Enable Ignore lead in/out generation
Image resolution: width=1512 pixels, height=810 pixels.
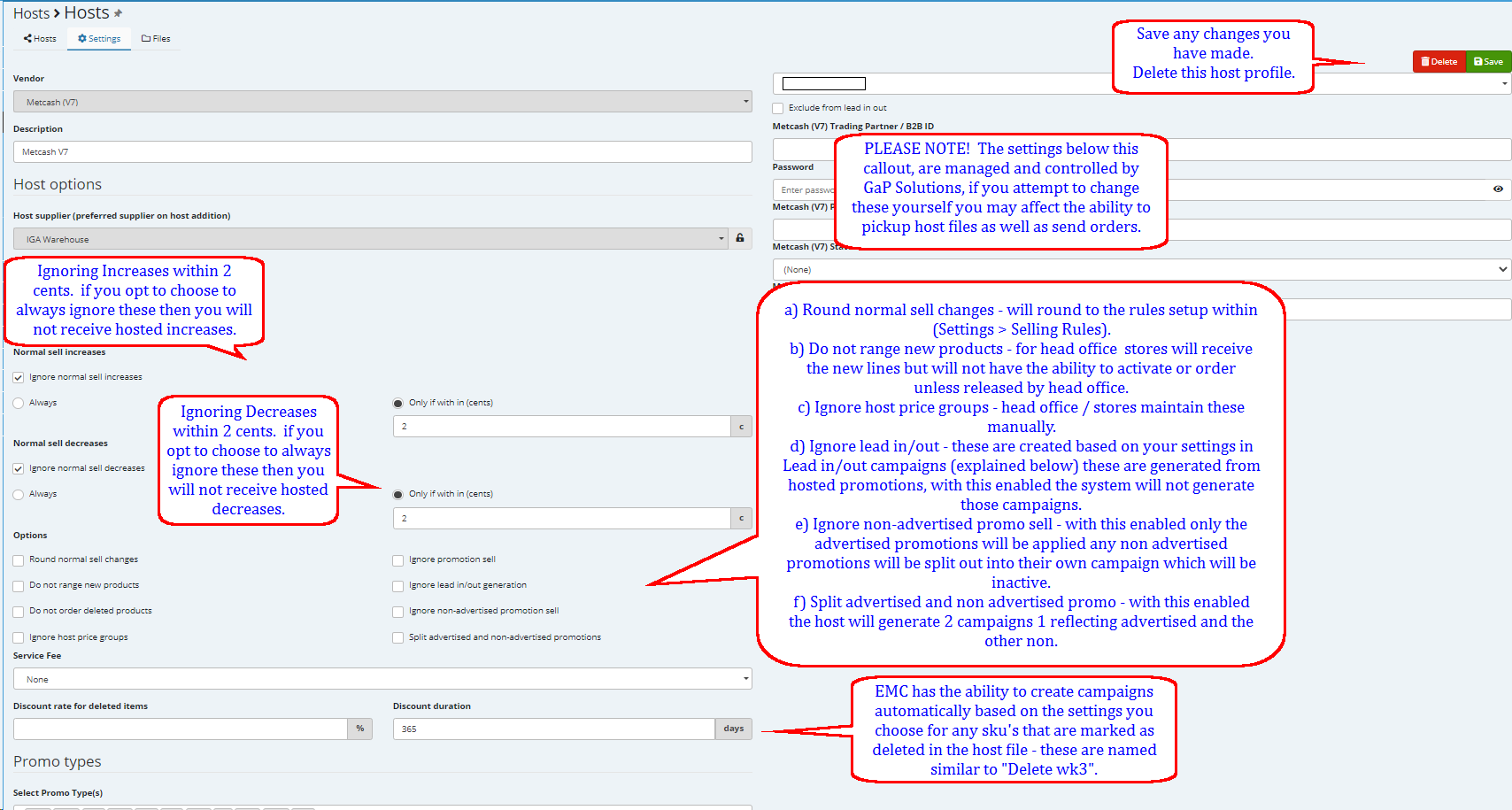tap(397, 586)
